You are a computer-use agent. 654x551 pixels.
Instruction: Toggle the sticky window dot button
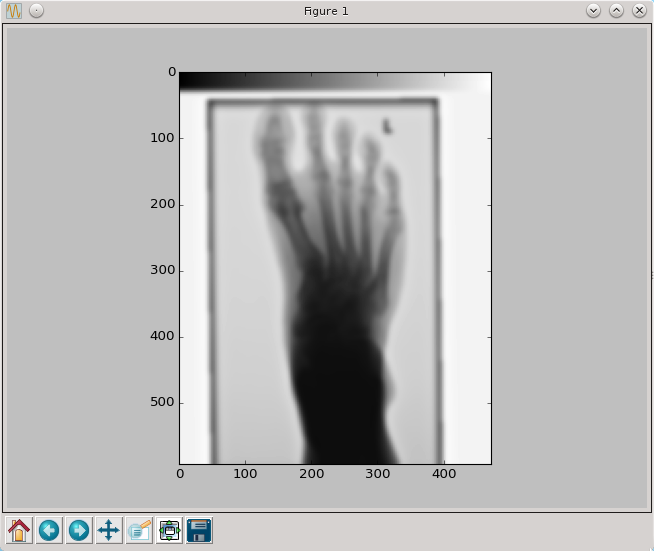point(36,11)
